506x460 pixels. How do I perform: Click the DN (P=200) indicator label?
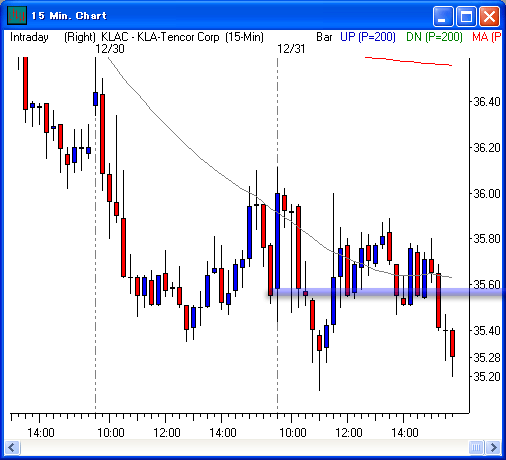(434, 37)
